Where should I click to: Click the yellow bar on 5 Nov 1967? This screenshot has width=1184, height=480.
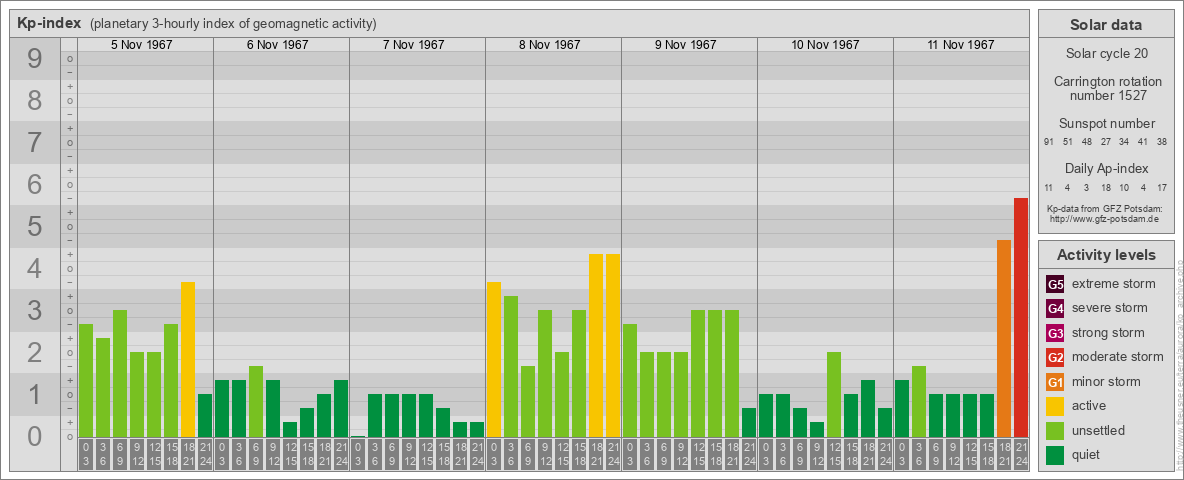tap(188, 359)
